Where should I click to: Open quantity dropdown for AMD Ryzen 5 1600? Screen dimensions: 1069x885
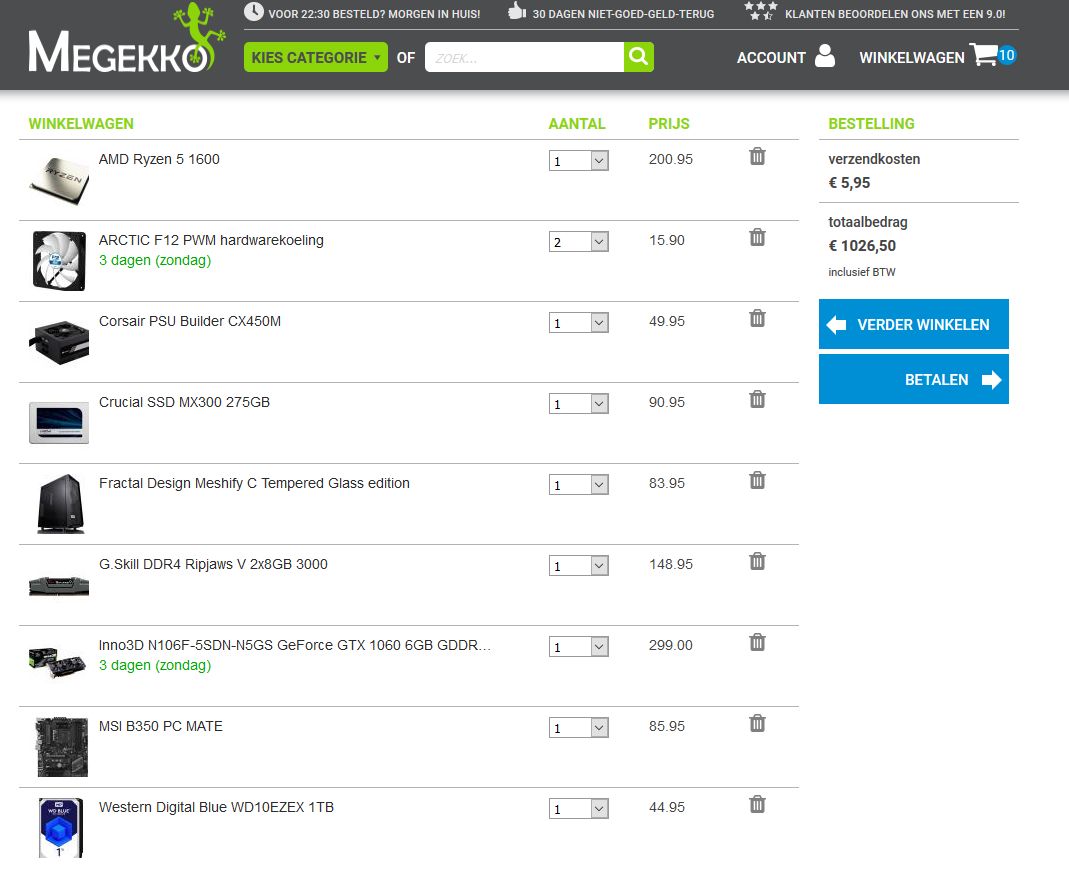coord(579,161)
